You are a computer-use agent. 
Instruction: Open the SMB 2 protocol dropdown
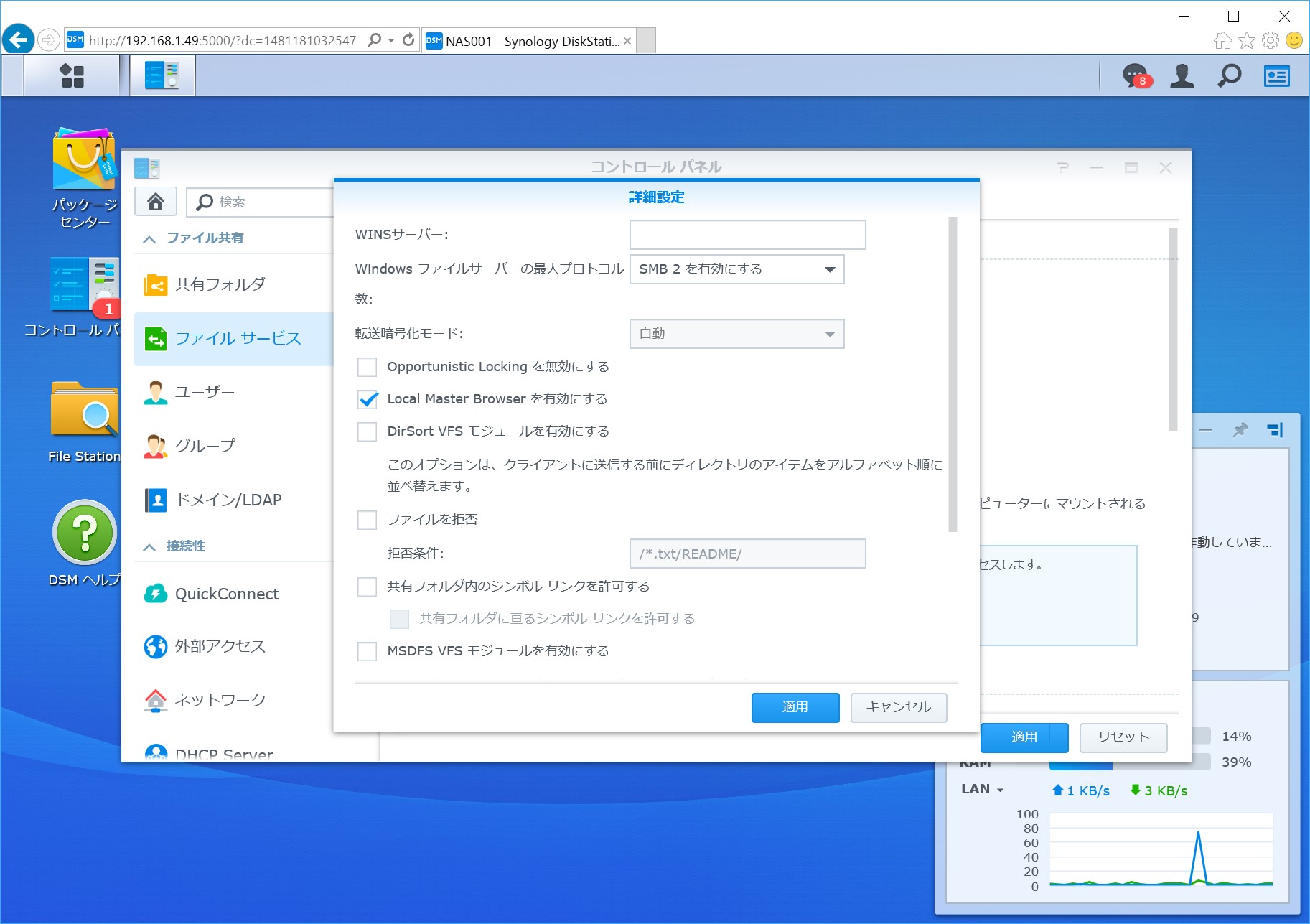point(829,269)
